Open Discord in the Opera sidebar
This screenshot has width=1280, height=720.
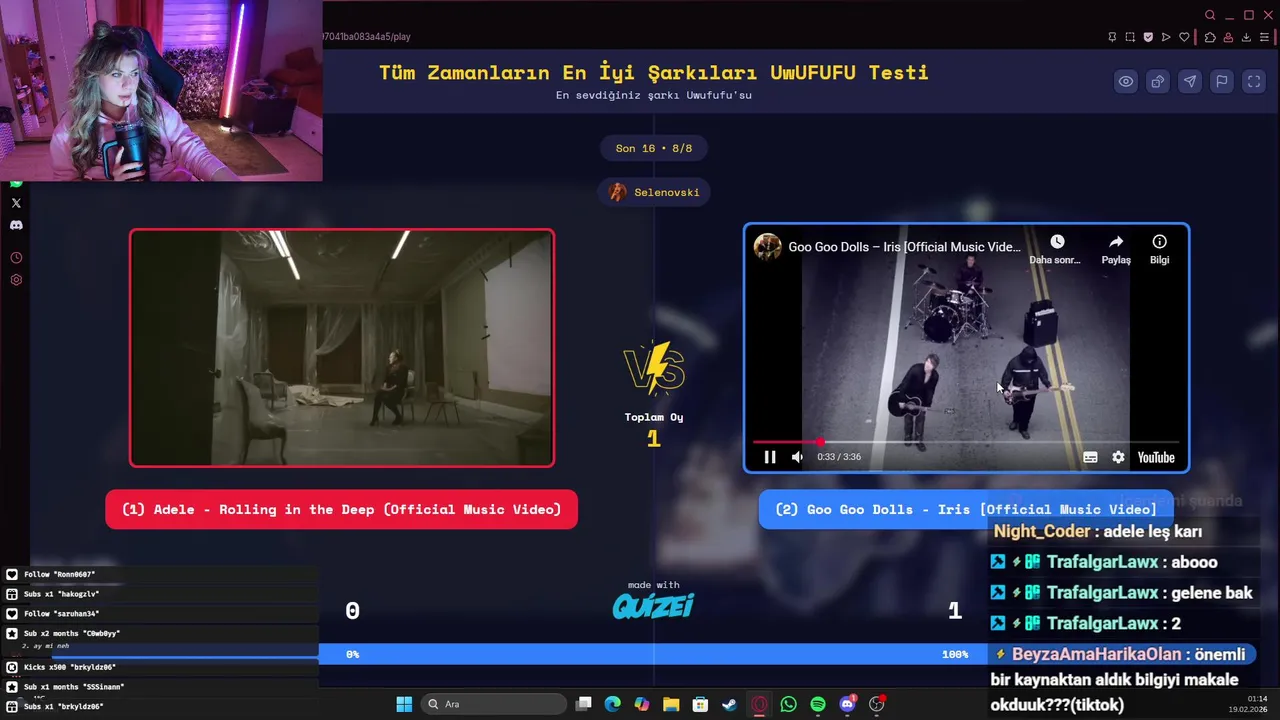click(16, 225)
